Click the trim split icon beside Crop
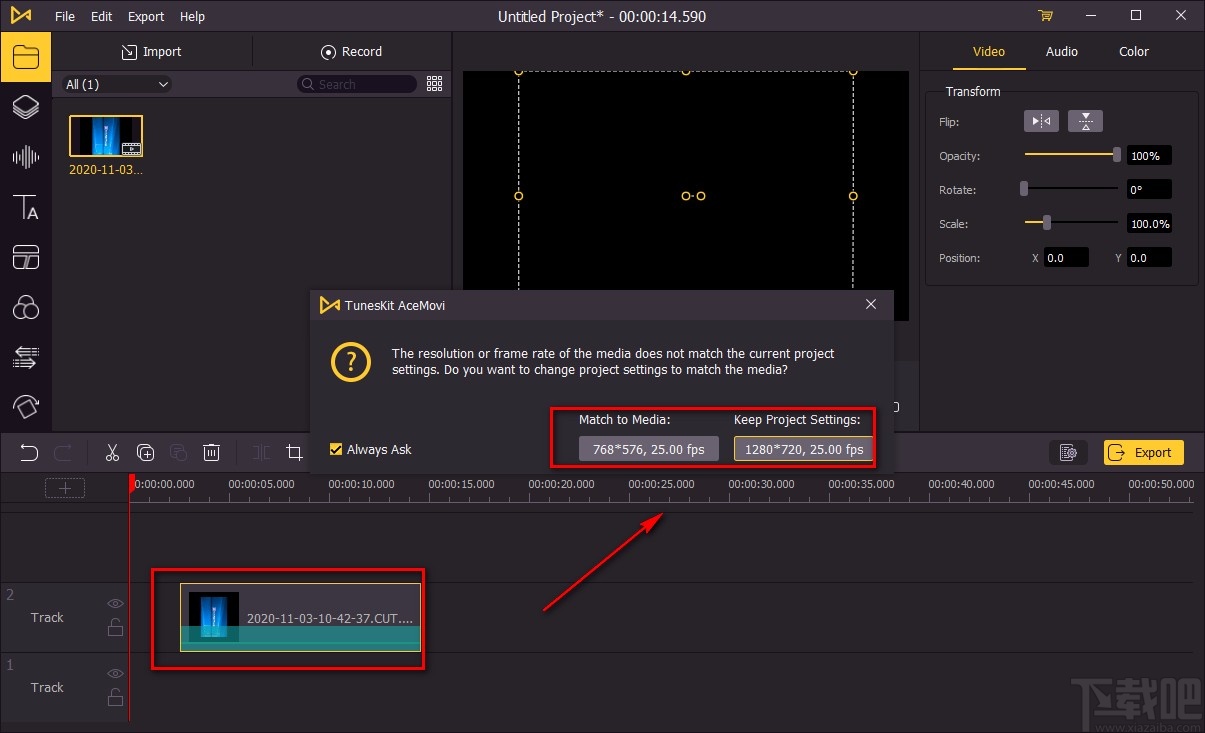1205x733 pixels. coord(261,452)
